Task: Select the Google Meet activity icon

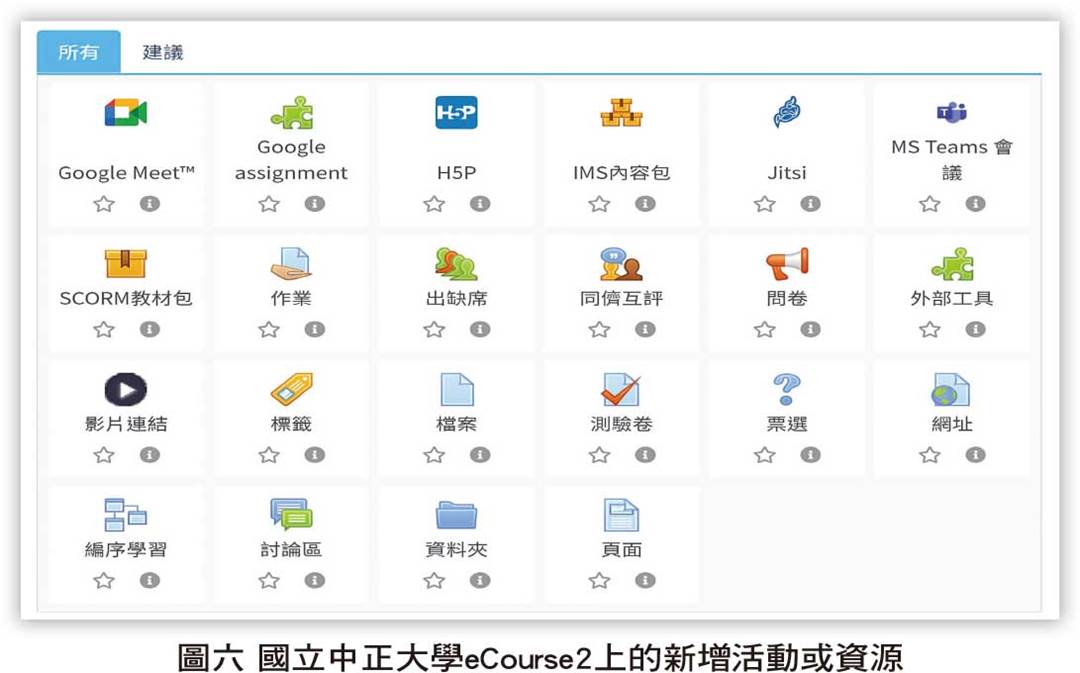Action: (125, 113)
